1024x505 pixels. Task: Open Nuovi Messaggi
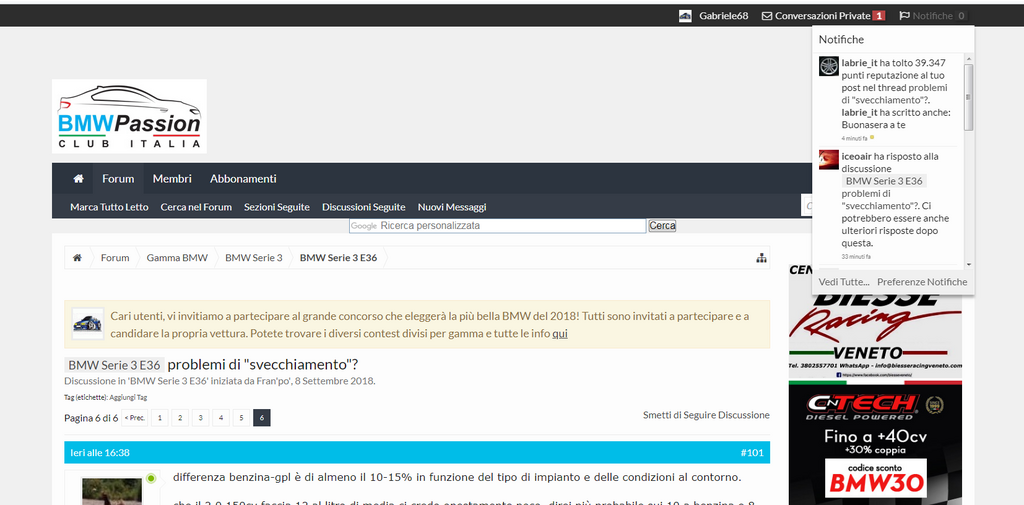pyautogui.click(x=452, y=207)
